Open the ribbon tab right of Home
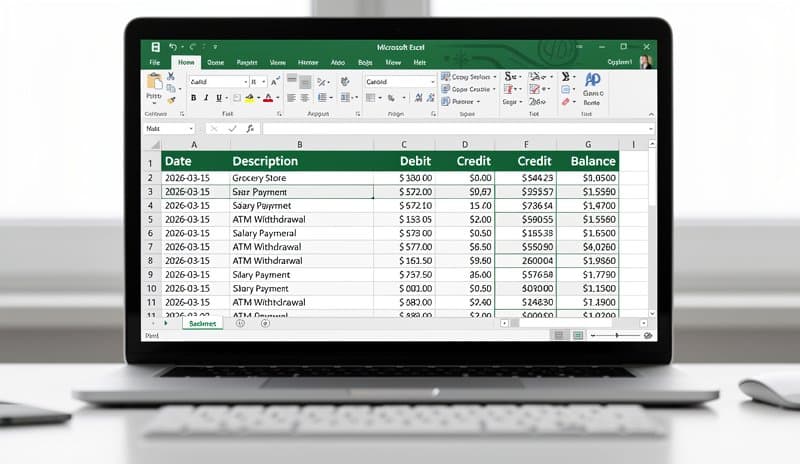This screenshot has height=464, width=800. 216,62
